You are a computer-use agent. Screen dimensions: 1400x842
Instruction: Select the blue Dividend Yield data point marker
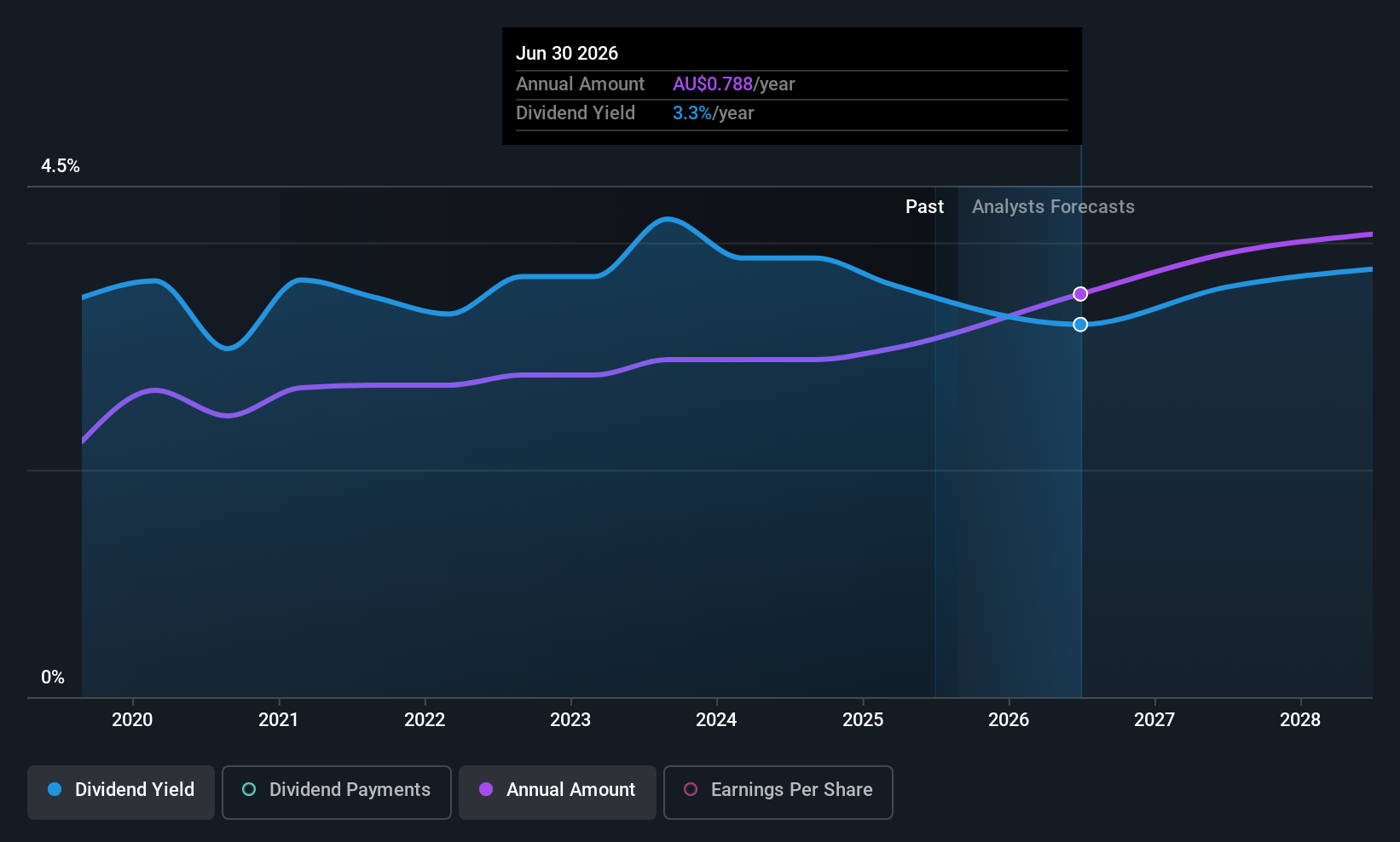[x=1080, y=325]
